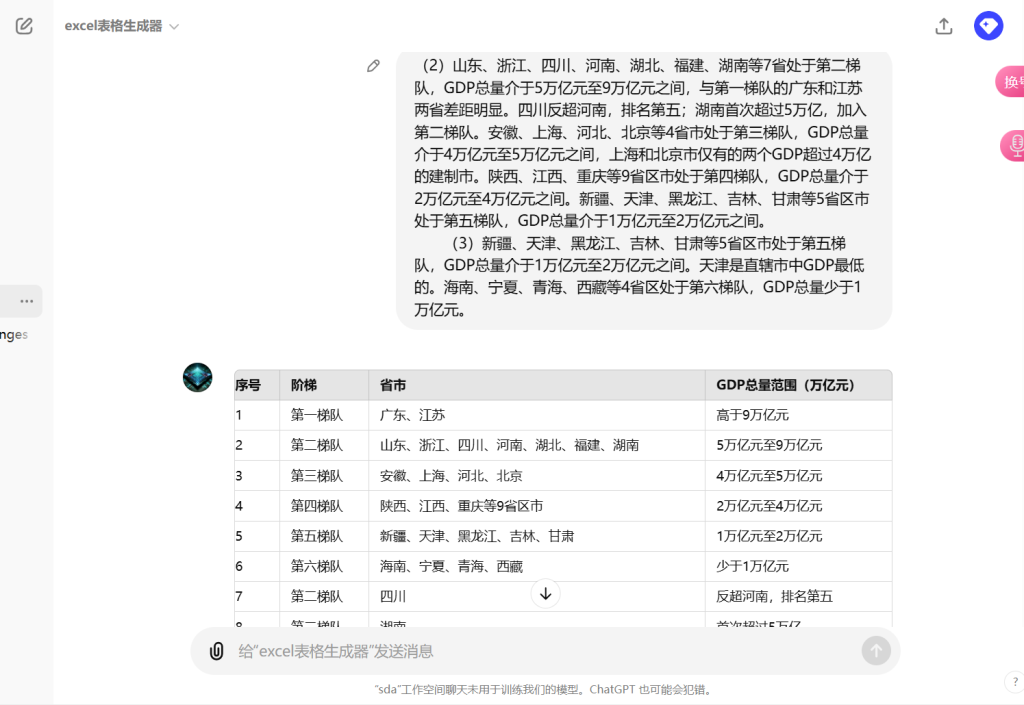The image size is (1024, 705).
Task: Click the blue diamond profile icon
Action: coord(988,25)
